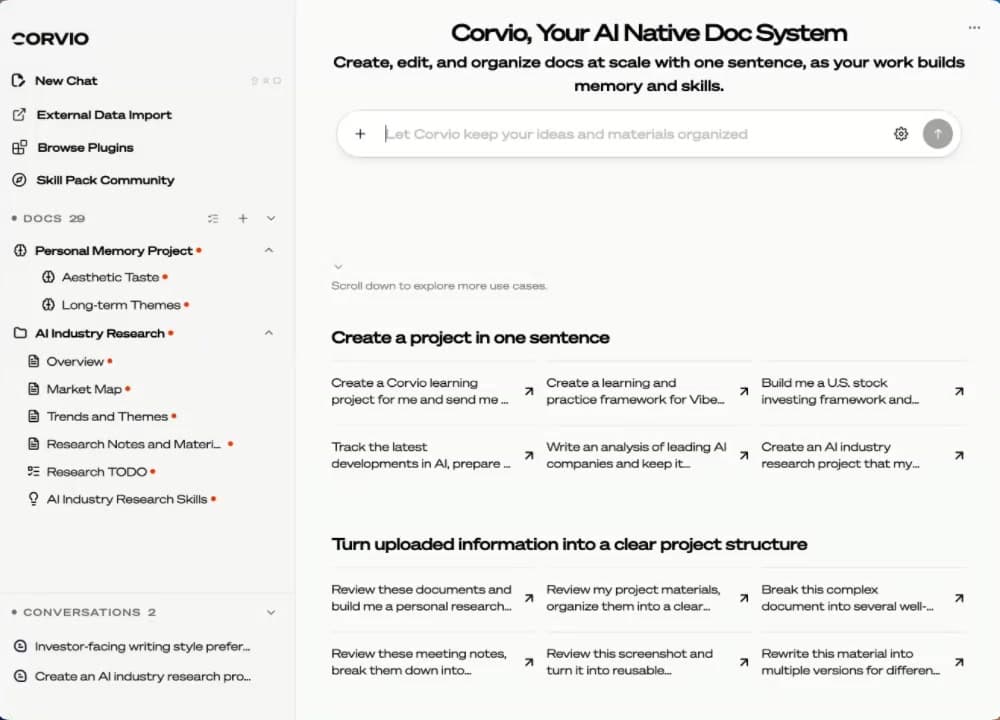Viewport: 1000px width, 720px height.
Task: Open the settings gear in the input bar
Action: click(x=900, y=133)
